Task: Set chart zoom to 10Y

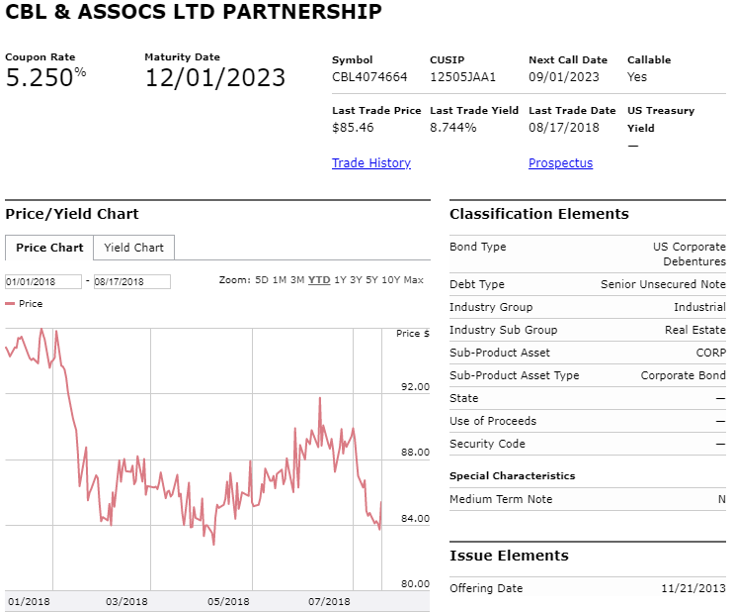Action: pyautogui.click(x=391, y=280)
